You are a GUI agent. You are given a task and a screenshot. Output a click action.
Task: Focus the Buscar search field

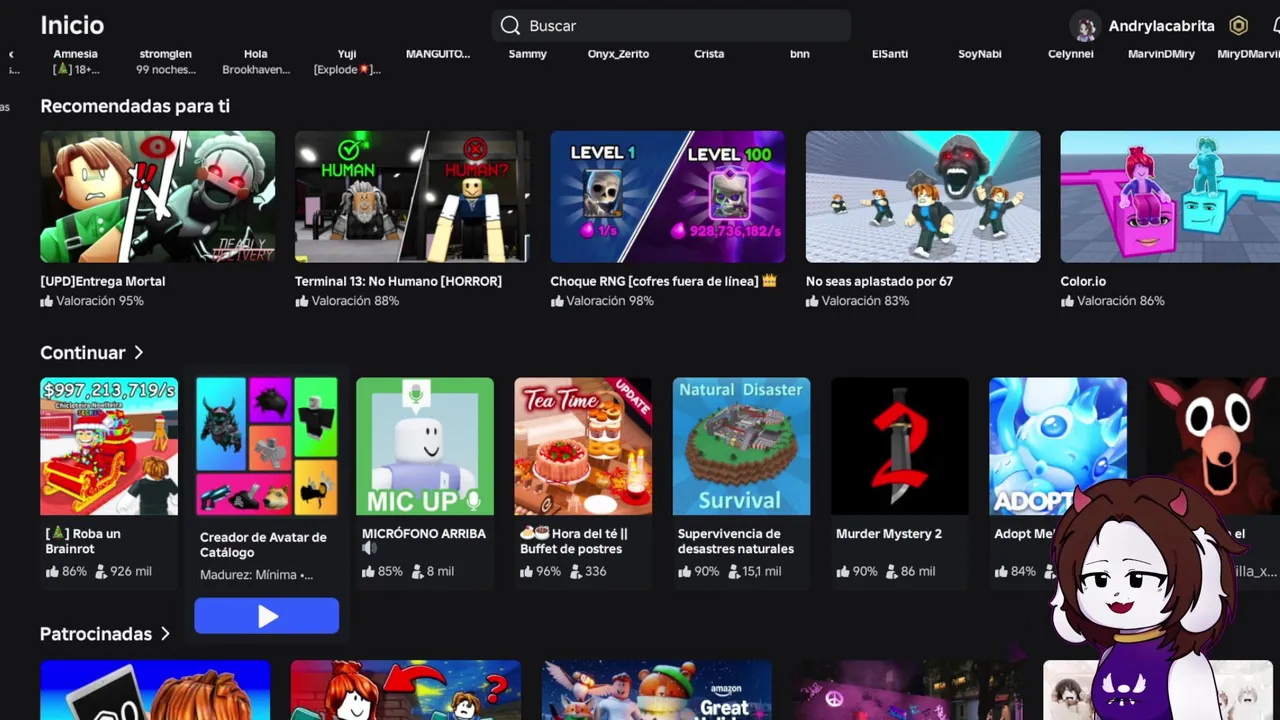pyautogui.click(x=671, y=26)
